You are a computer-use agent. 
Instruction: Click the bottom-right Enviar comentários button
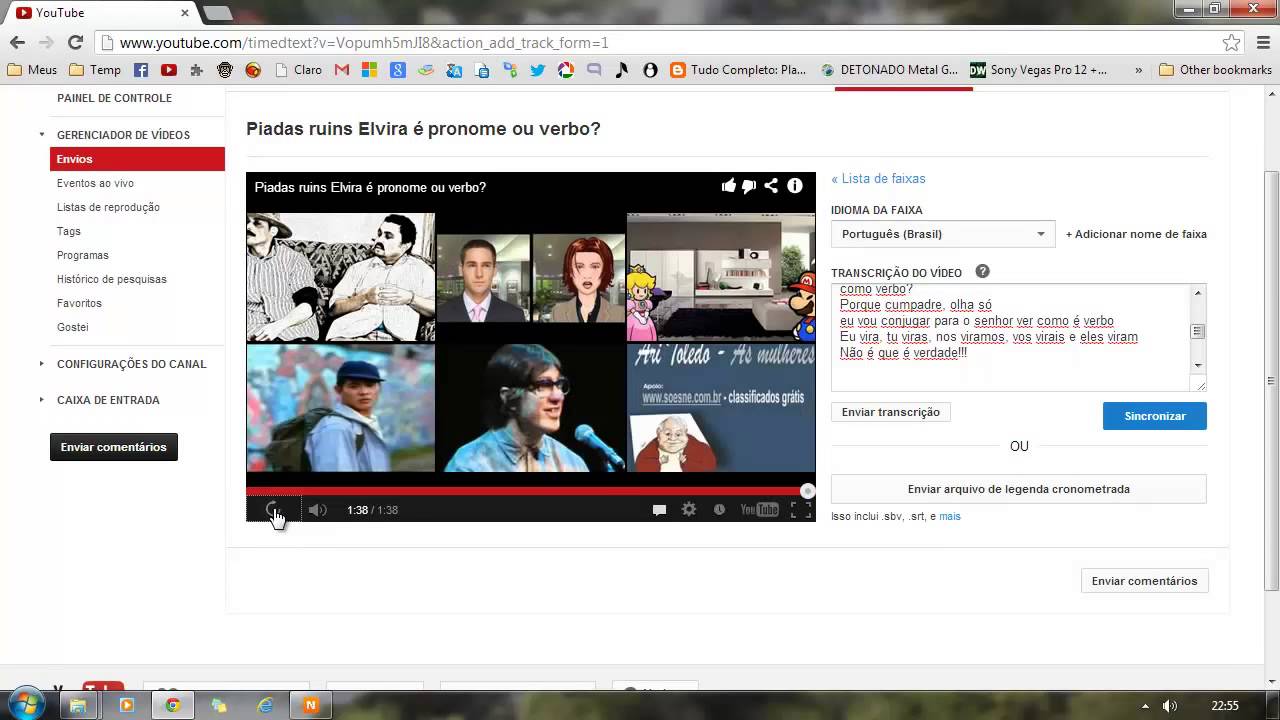[1144, 581]
